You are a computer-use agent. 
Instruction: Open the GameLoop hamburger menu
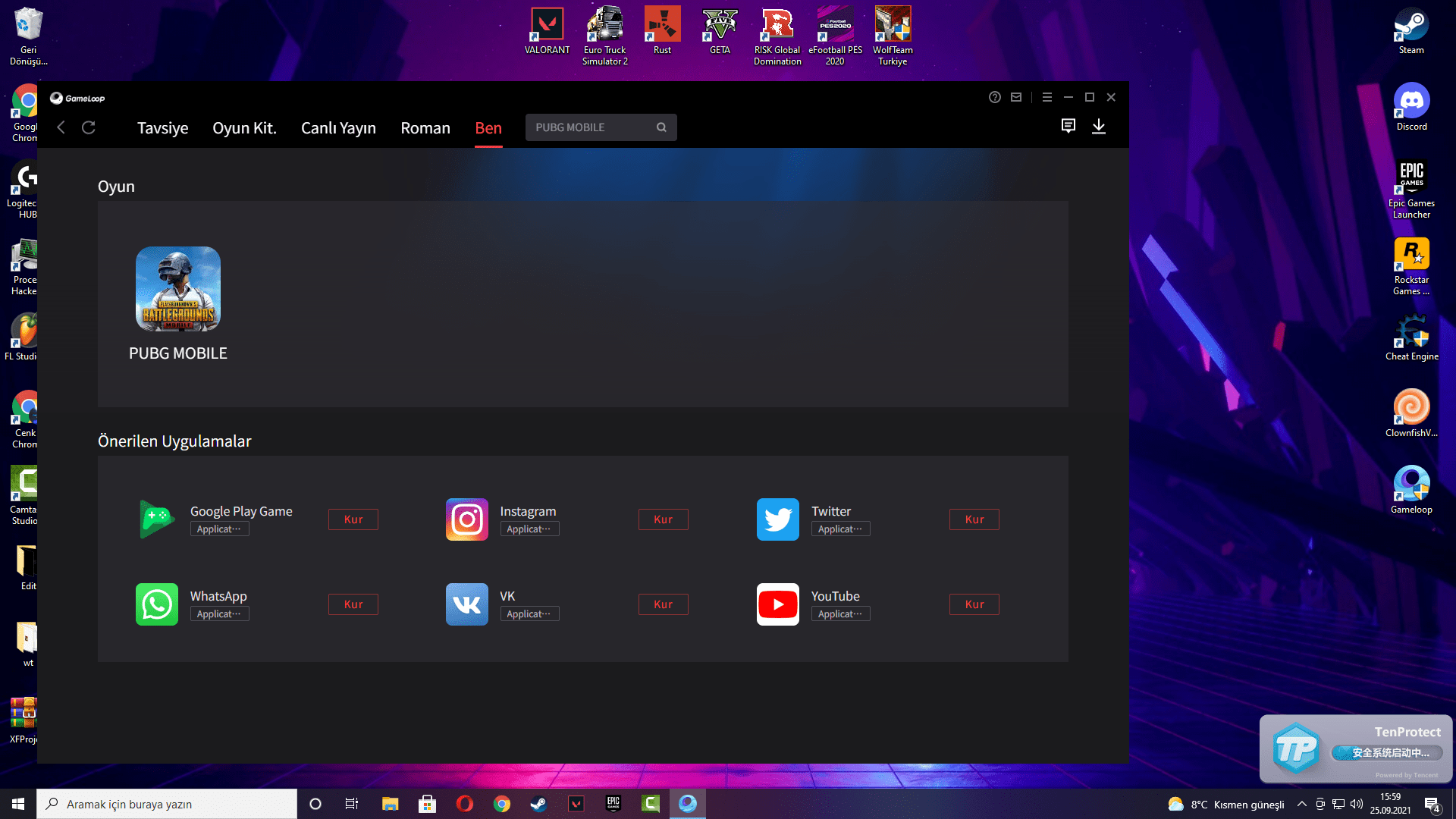click(x=1047, y=97)
